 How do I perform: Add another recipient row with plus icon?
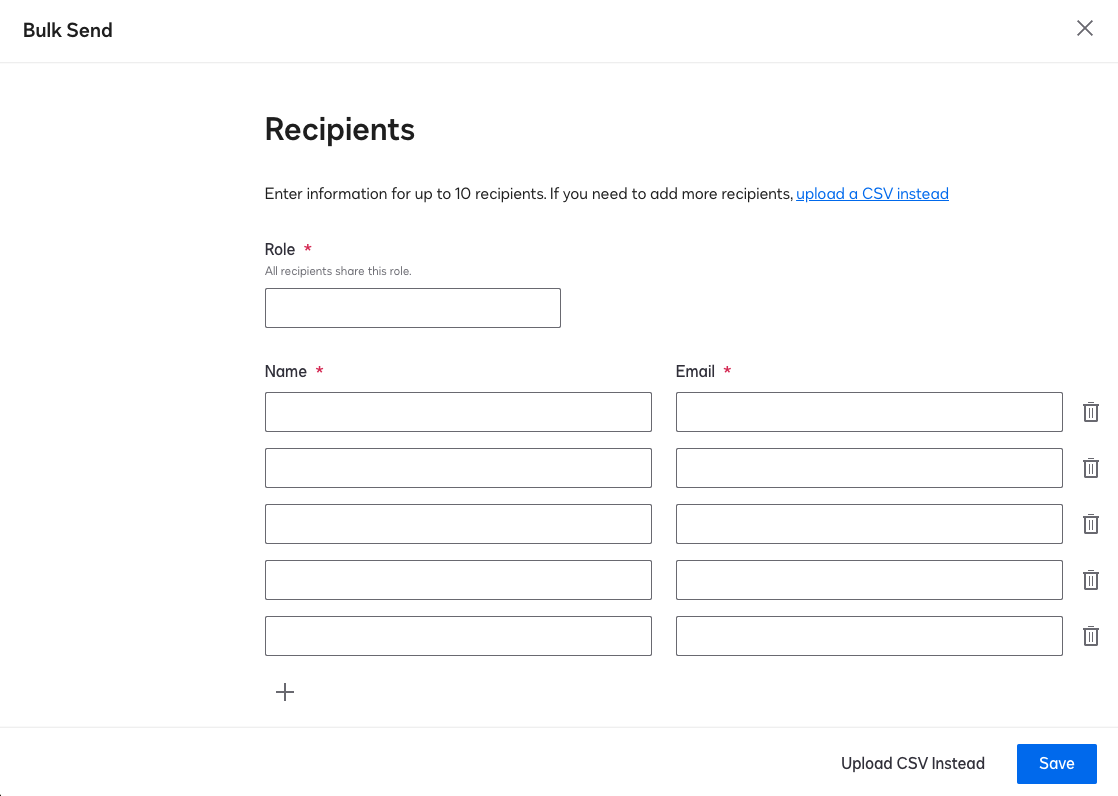285,692
